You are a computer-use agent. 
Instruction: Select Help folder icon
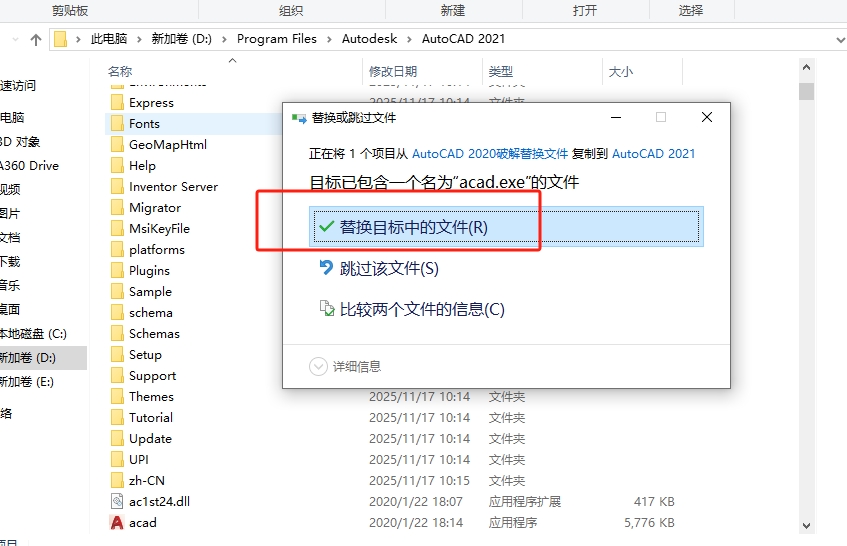click(117, 165)
